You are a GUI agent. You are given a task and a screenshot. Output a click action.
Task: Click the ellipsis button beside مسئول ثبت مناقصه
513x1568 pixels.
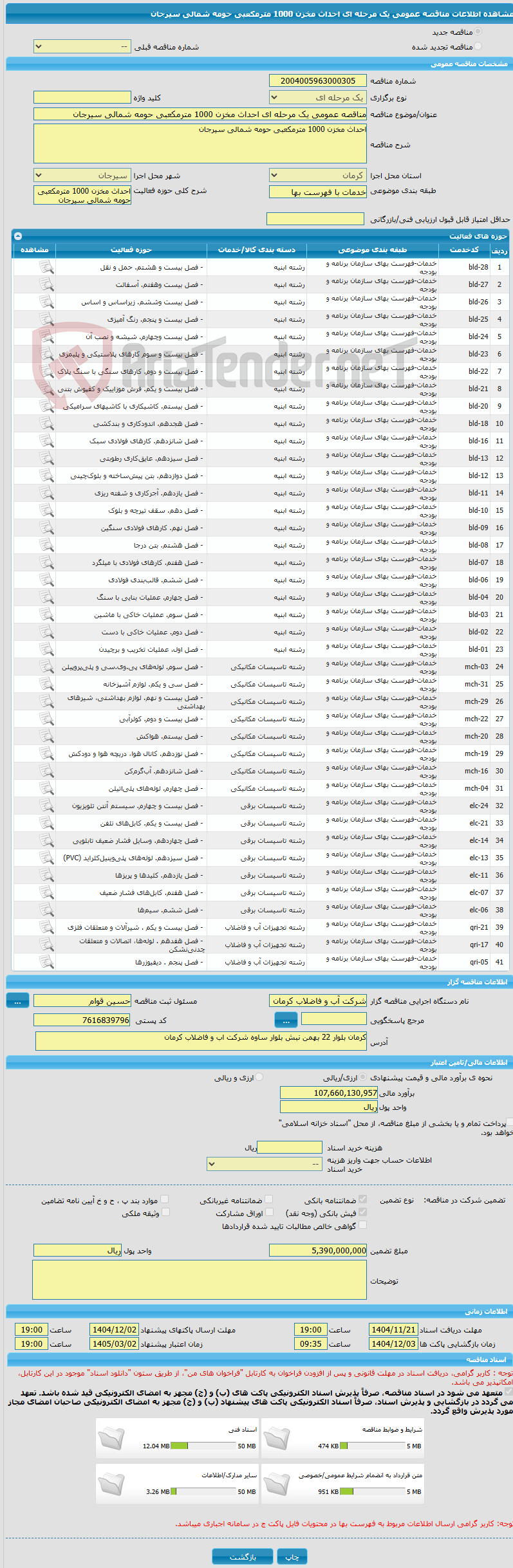tap(17, 1001)
